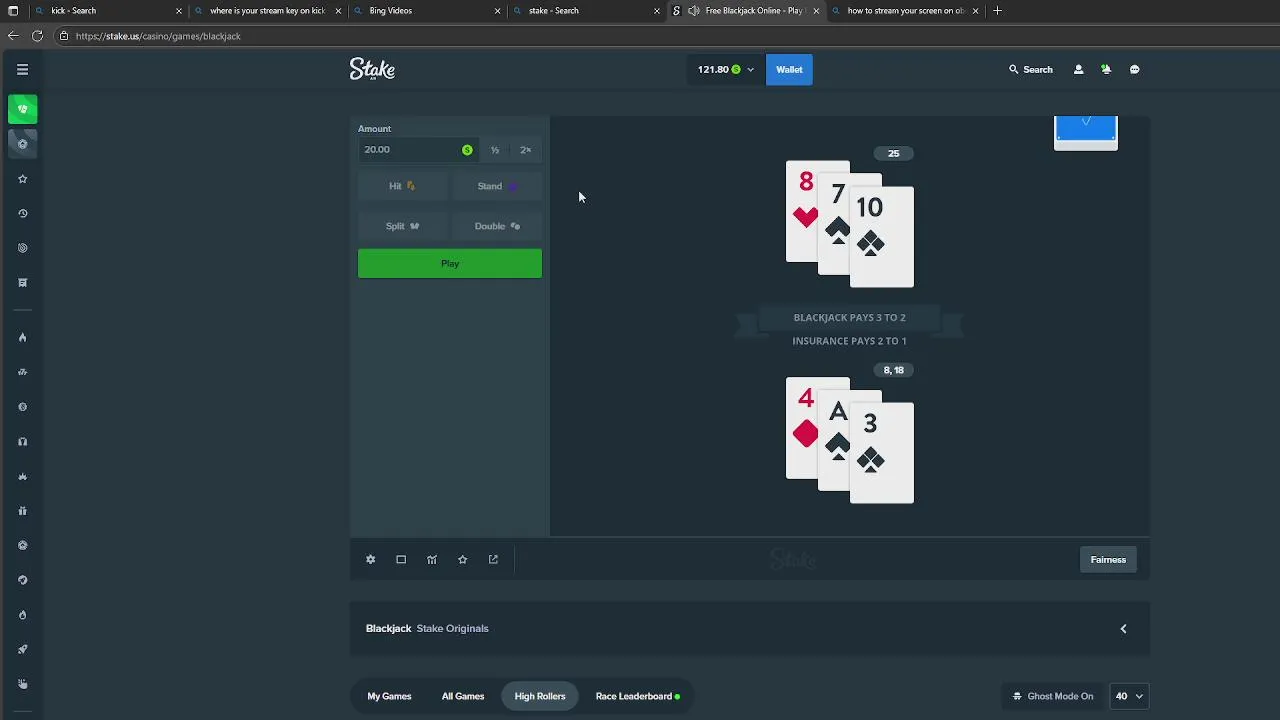Close the 'where is your stream key' tab
Screen dimensions: 1280x720
pos(338,11)
